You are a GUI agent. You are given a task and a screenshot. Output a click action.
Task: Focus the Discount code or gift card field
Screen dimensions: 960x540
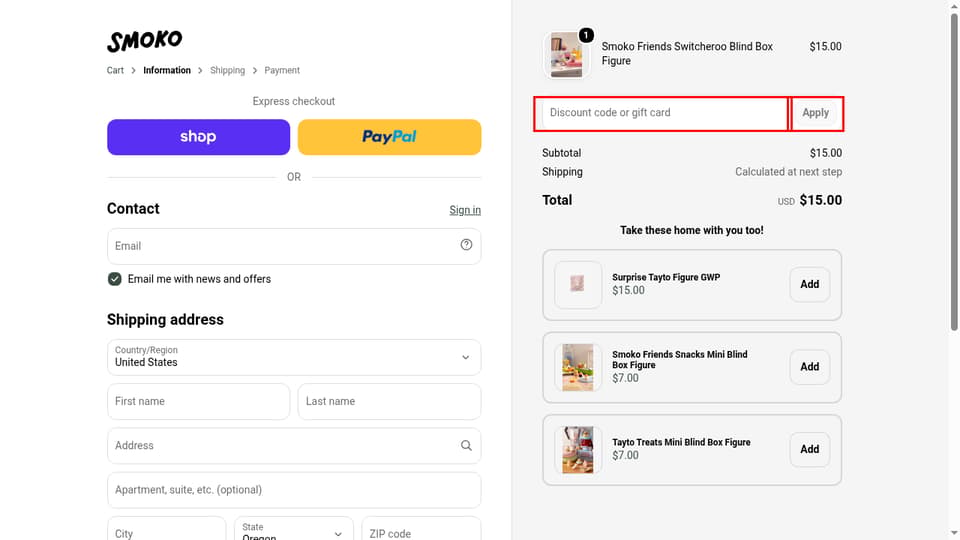[x=664, y=113]
